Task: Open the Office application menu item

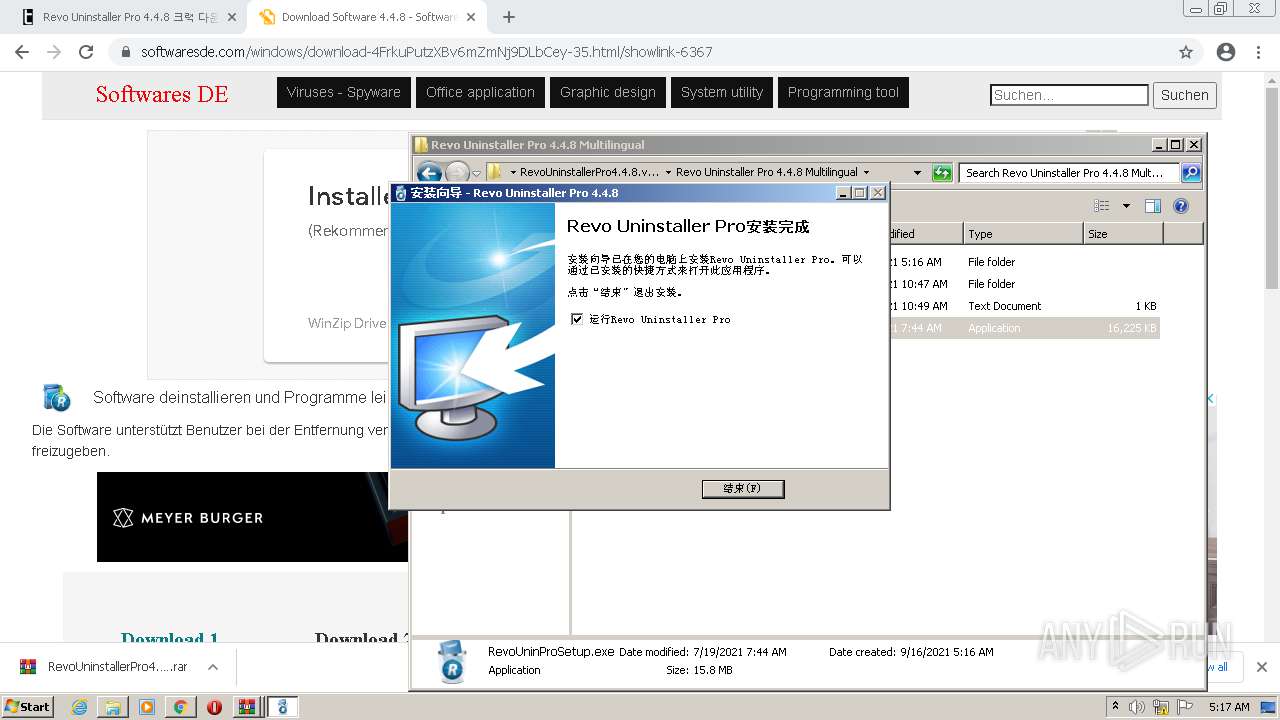Action: pyautogui.click(x=480, y=92)
